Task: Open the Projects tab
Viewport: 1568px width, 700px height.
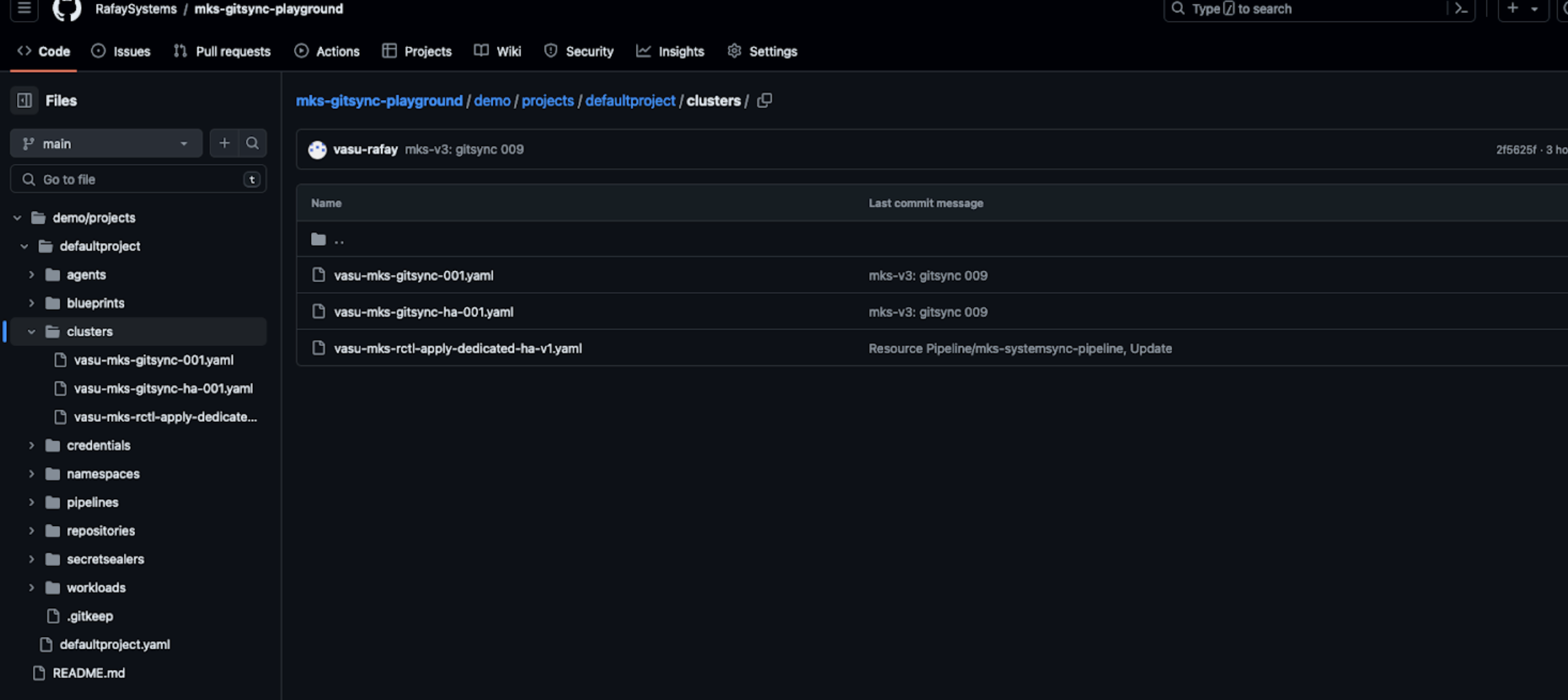Action: pos(417,51)
